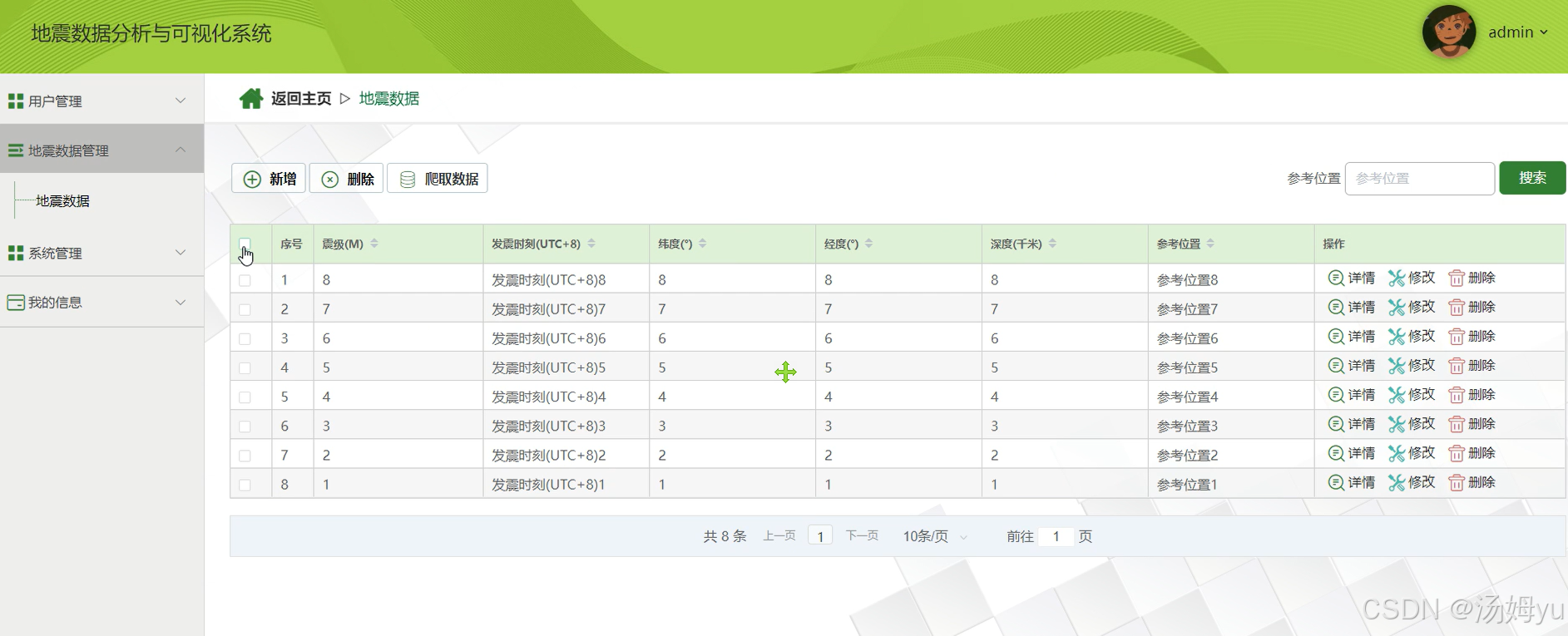This screenshot has width=1568, height=636.
Task: Edit the 参考位置2 row via 修改
Action: click(1412, 453)
